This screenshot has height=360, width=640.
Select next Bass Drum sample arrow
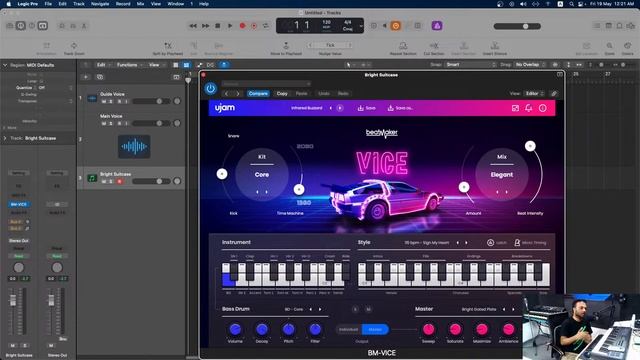tap(320, 309)
